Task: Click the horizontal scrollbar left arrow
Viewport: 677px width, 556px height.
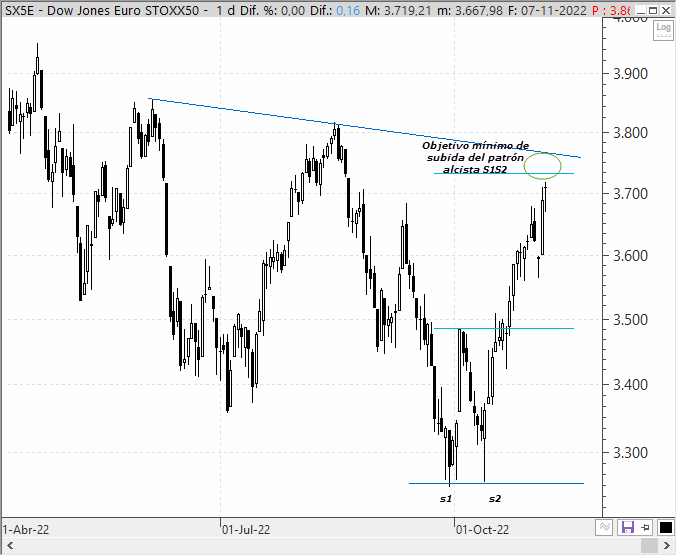Action: 9,546
